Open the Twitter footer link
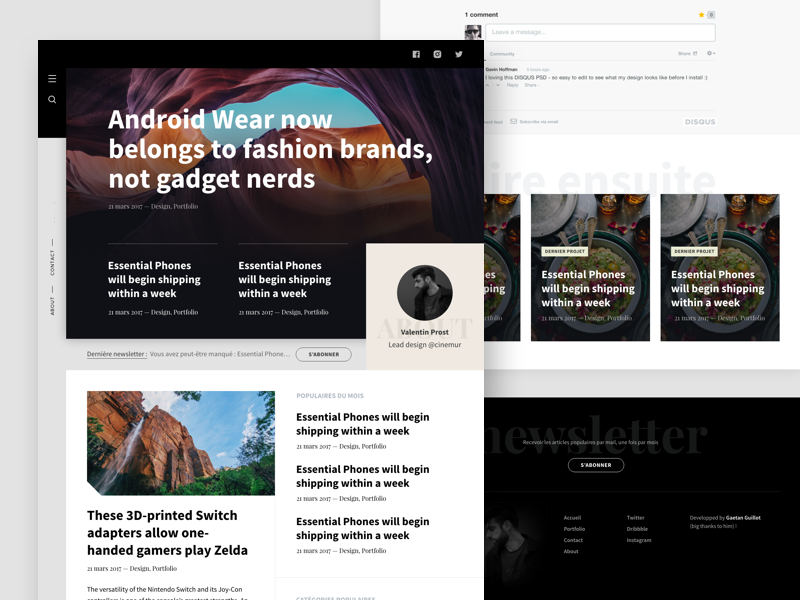Viewport: 800px width, 600px height. point(635,518)
